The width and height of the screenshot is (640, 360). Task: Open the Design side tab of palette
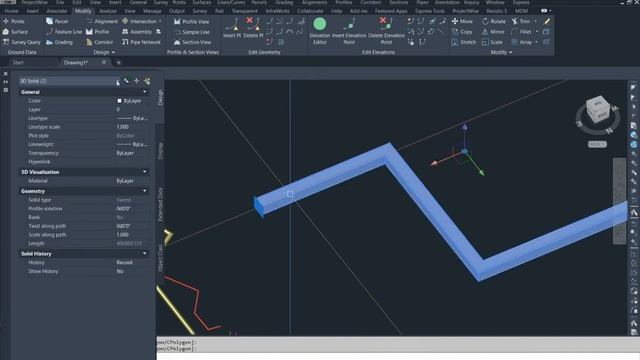160,98
